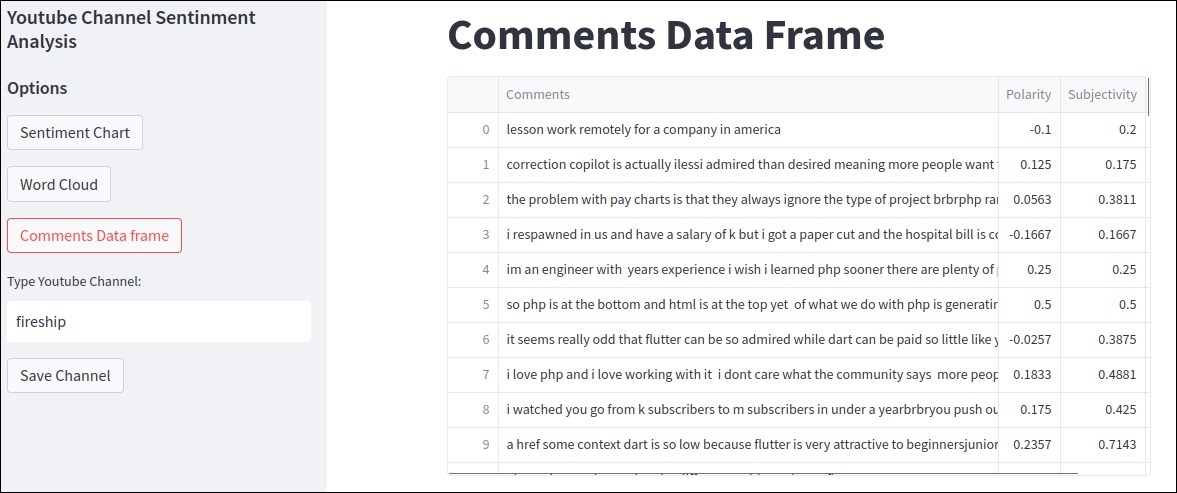This screenshot has height=493, width=1177.
Task: Click the Sentiment Chart button
Action: pos(75,133)
